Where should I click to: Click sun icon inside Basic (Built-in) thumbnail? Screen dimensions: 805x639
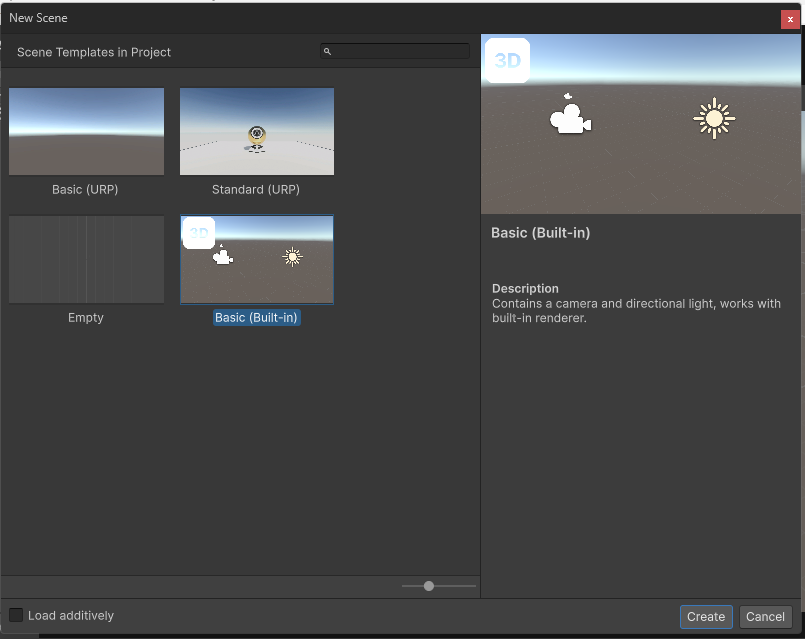(x=292, y=257)
